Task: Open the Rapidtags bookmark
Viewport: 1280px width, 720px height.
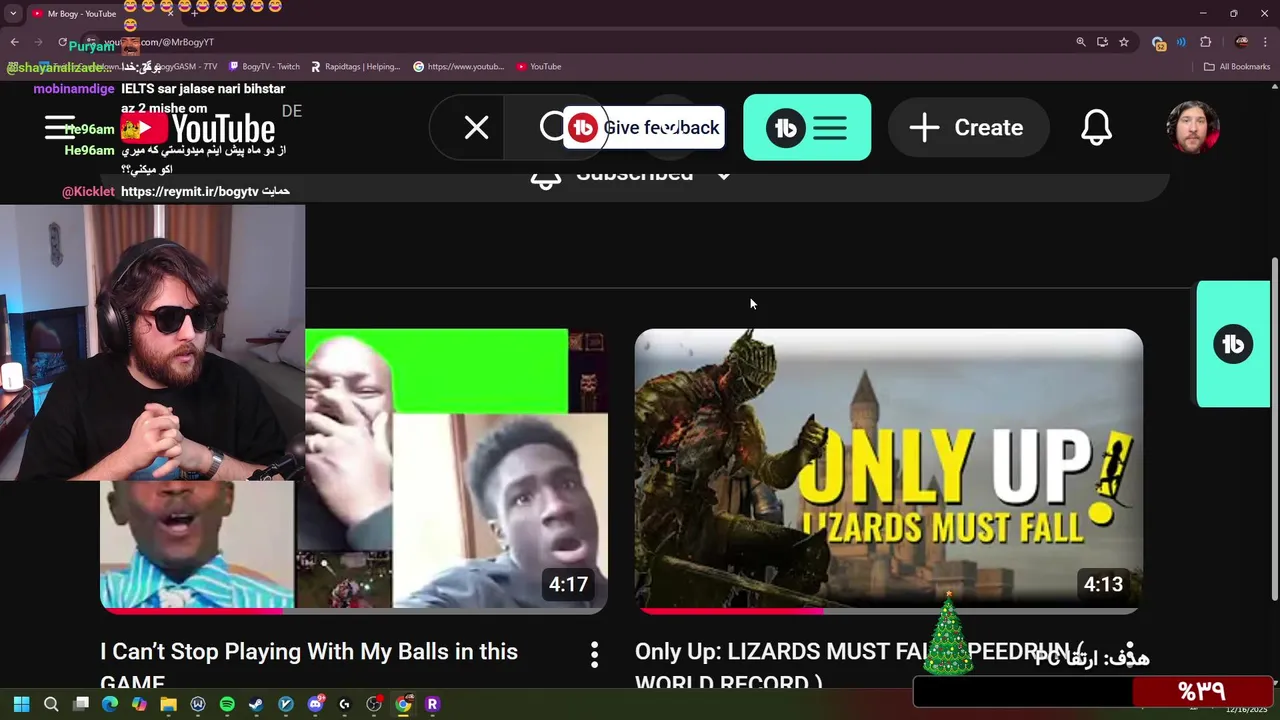Action: (x=355, y=67)
